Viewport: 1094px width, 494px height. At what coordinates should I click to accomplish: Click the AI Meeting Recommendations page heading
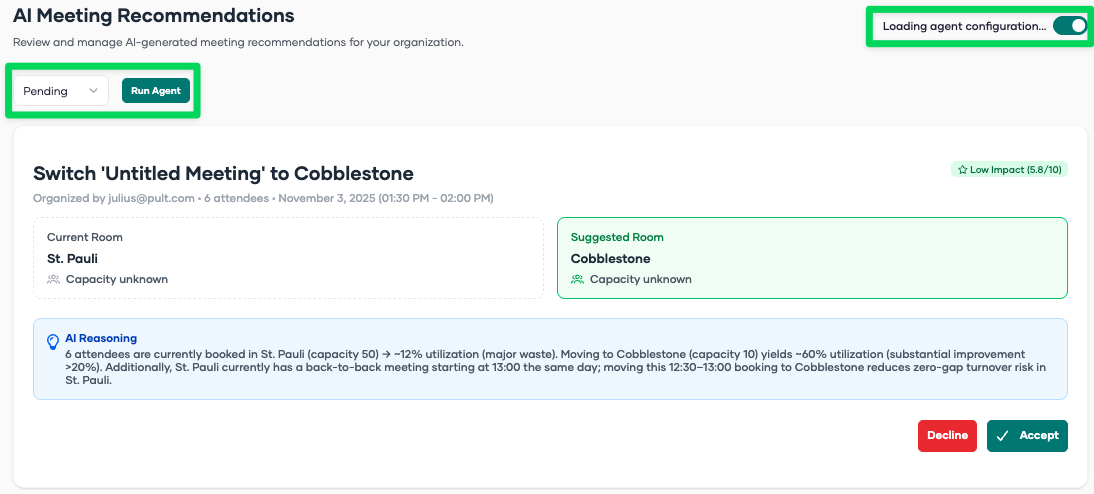click(154, 16)
